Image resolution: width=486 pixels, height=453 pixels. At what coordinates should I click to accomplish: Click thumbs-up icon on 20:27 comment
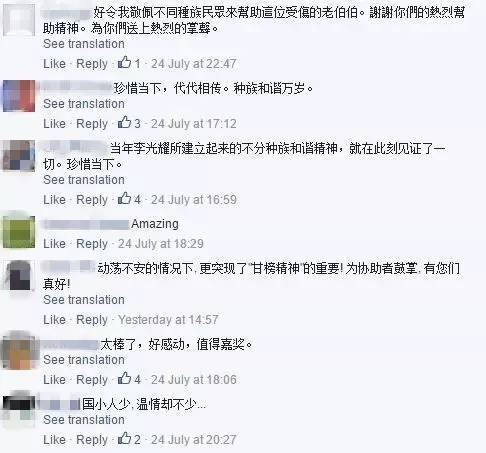(x=125, y=438)
